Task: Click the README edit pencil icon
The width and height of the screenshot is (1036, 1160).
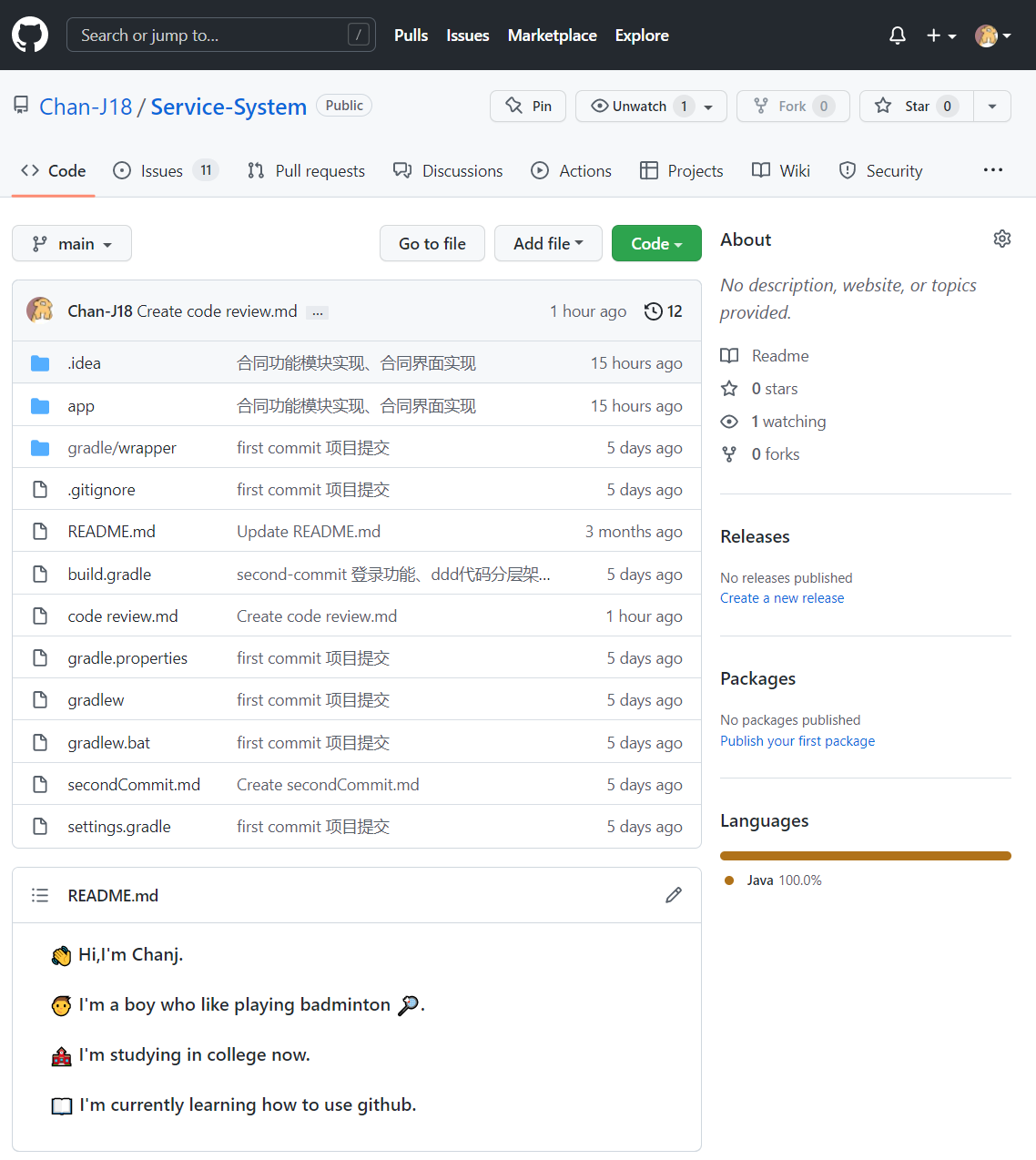Action: [x=674, y=895]
